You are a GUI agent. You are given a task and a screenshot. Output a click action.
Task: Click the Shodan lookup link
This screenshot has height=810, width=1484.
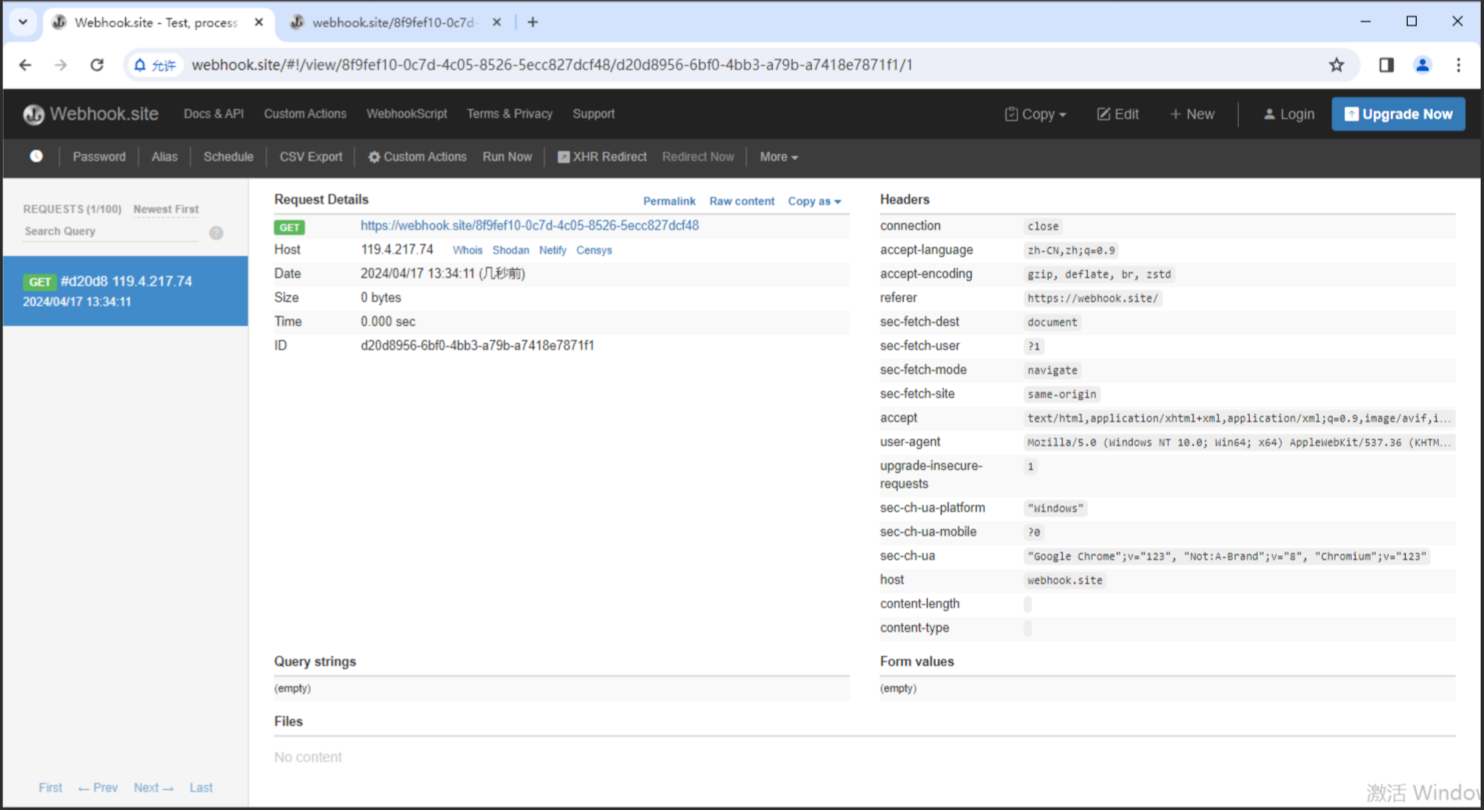pos(511,250)
